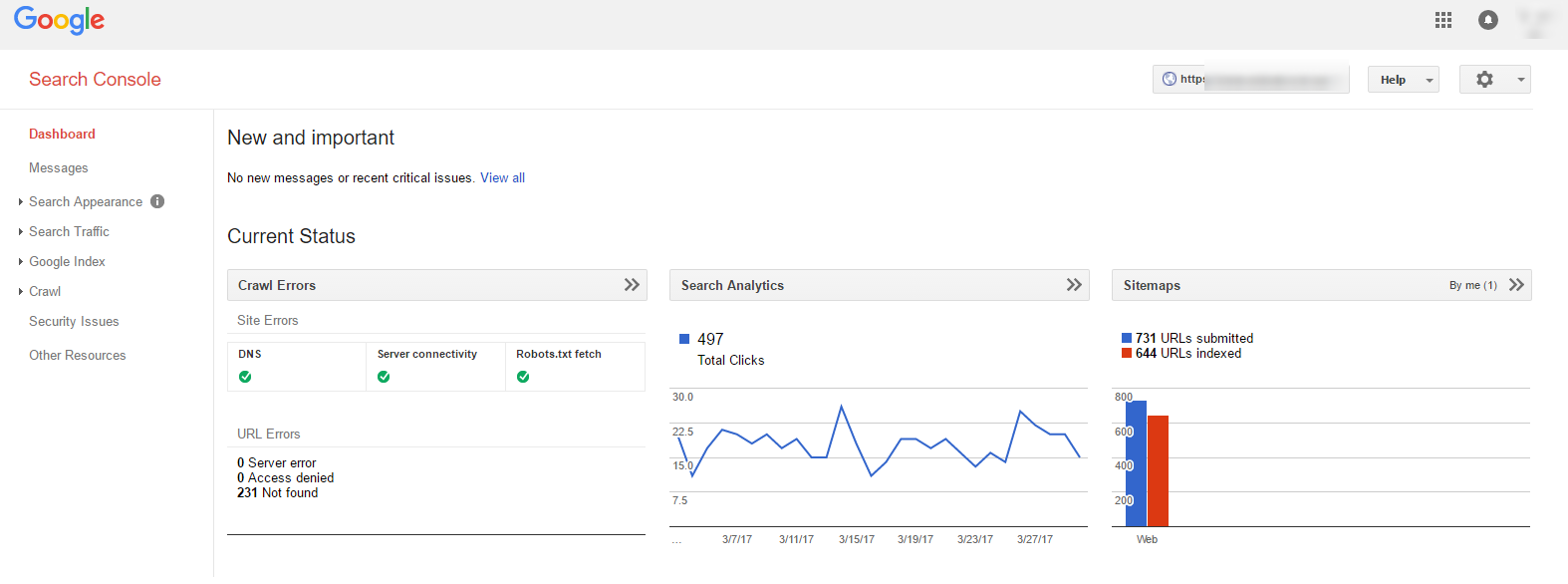
Task: Expand the Search Appearance menu arrow
Action: [x=21, y=201]
